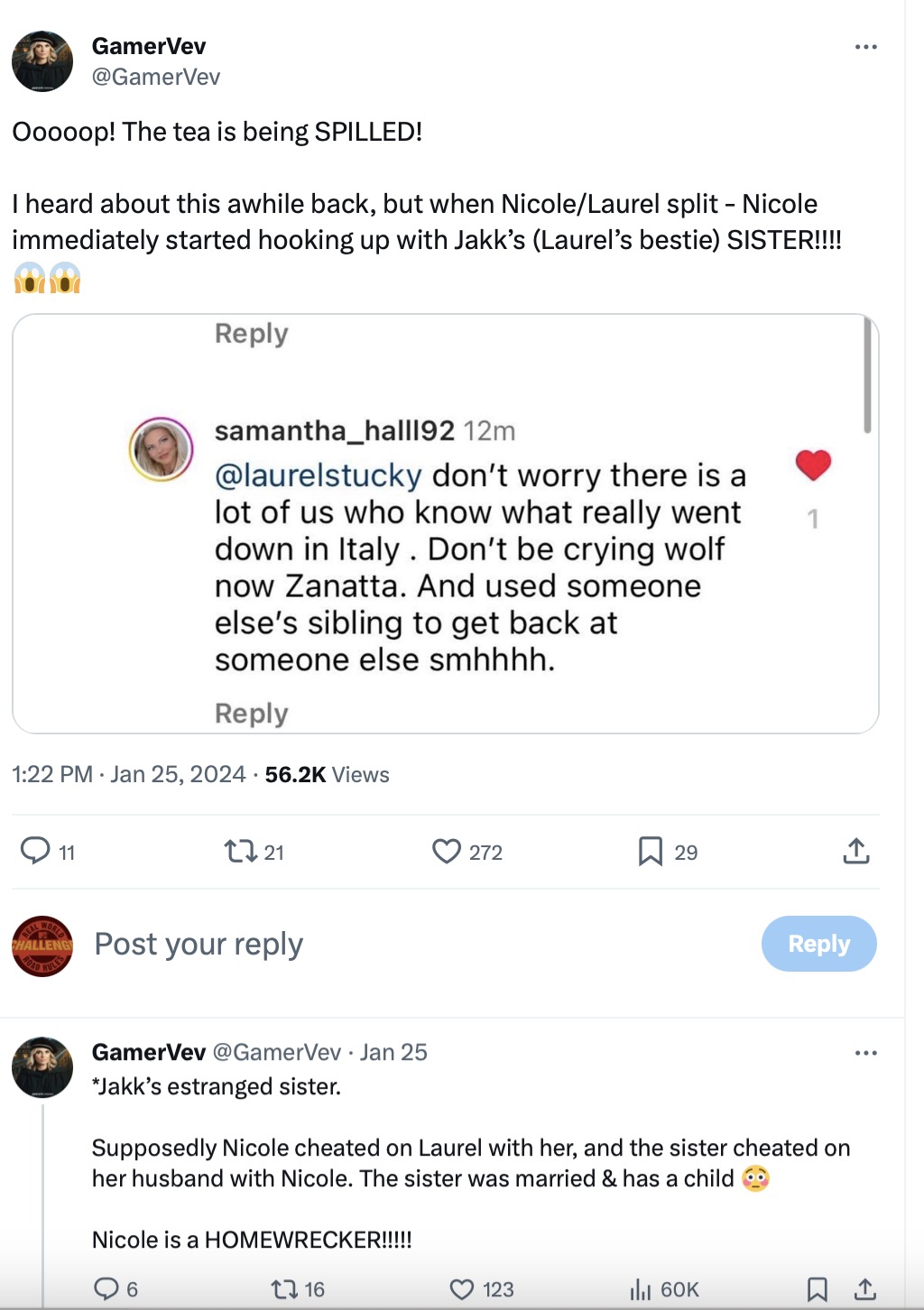Bookmark the Jakk's estranged sister reply
Image resolution: width=924 pixels, height=1310 pixels.
(x=817, y=1288)
